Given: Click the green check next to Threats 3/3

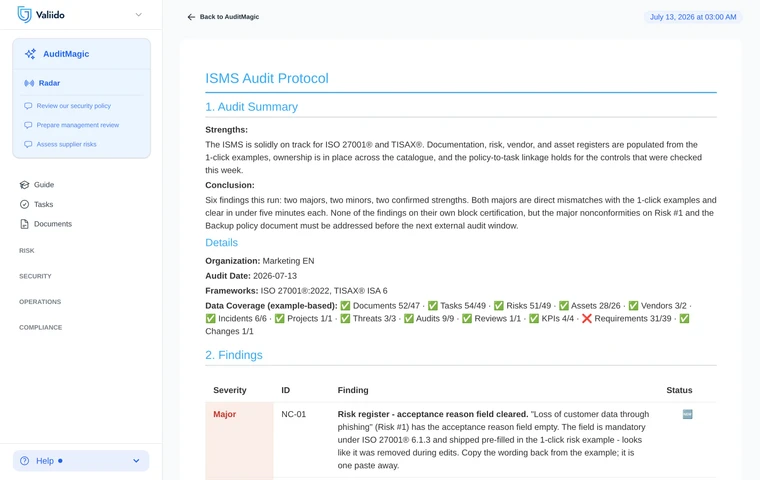Looking at the screenshot, I should point(345,318).
